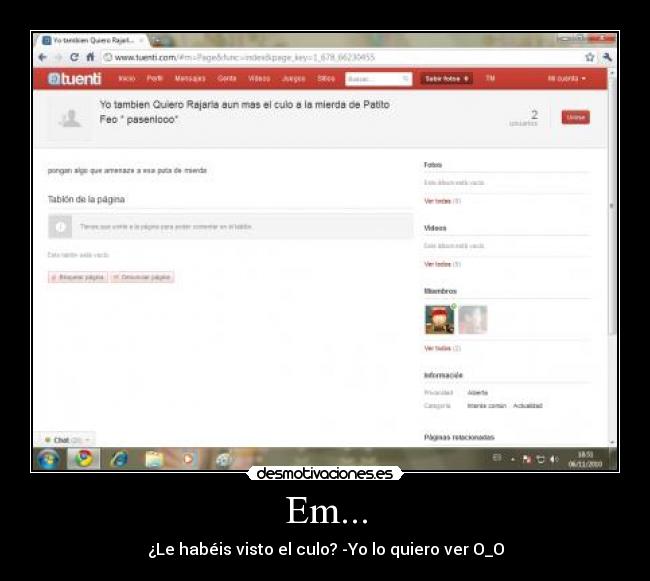Show hidden tray icons arrow

point(513,459)
